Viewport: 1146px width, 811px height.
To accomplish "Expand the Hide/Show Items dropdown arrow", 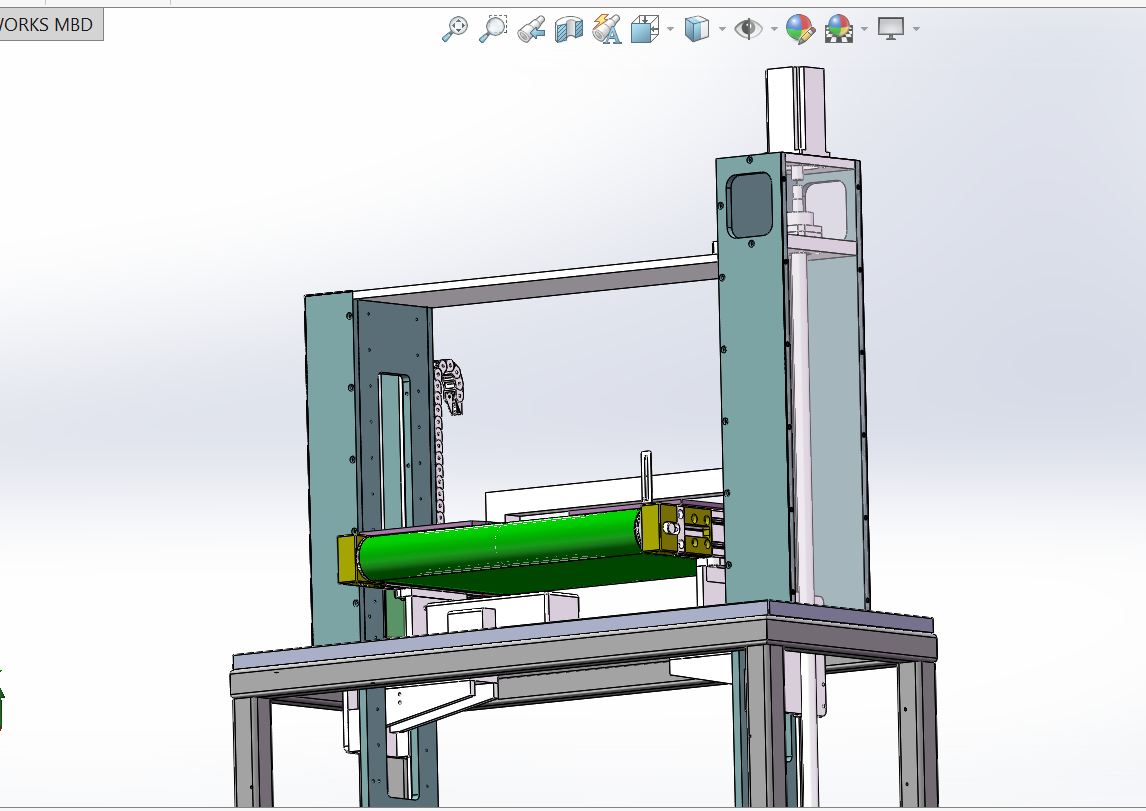I will [774, 29].
